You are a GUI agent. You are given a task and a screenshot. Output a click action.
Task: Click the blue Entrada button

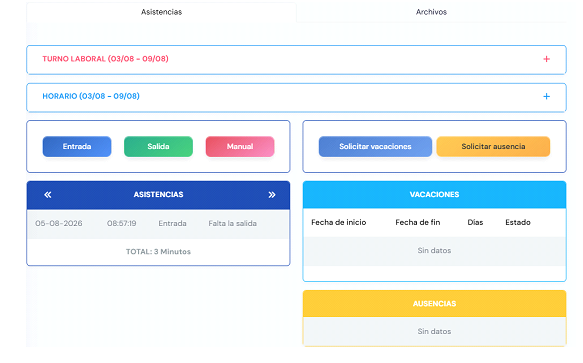pyautogui.click(x=77, y=147)
